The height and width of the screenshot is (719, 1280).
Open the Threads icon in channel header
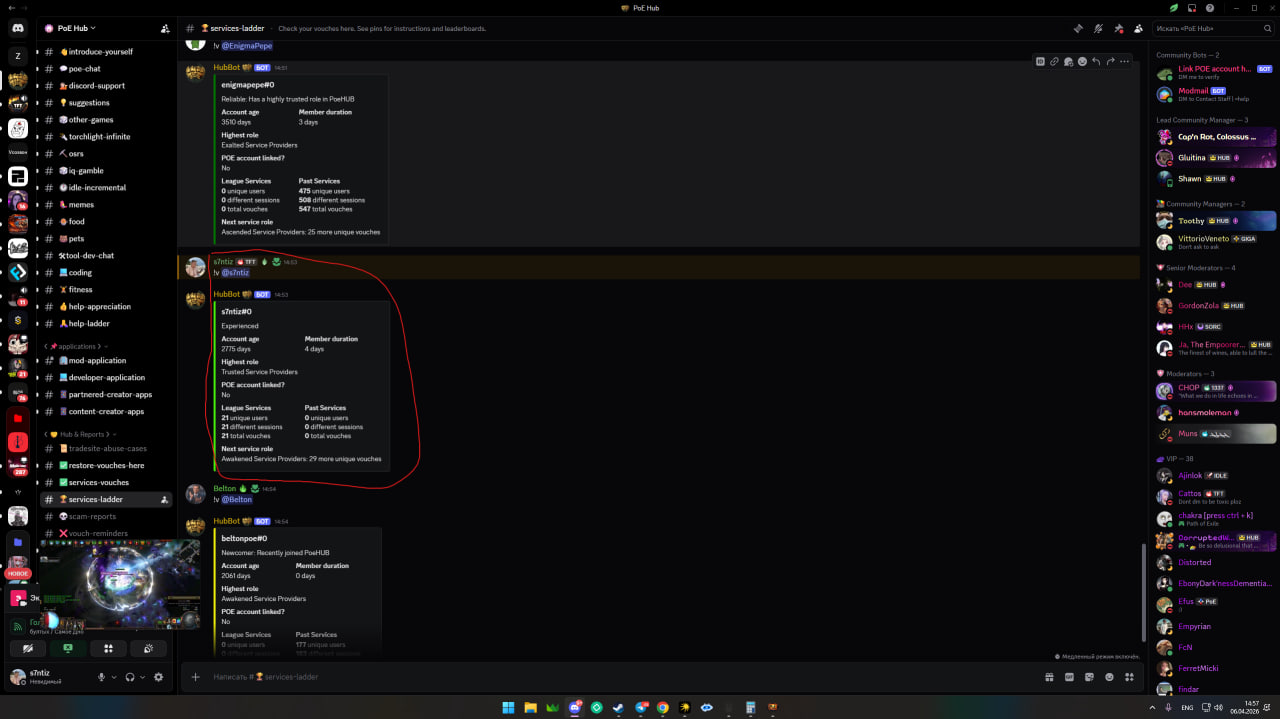point(1078,29)
